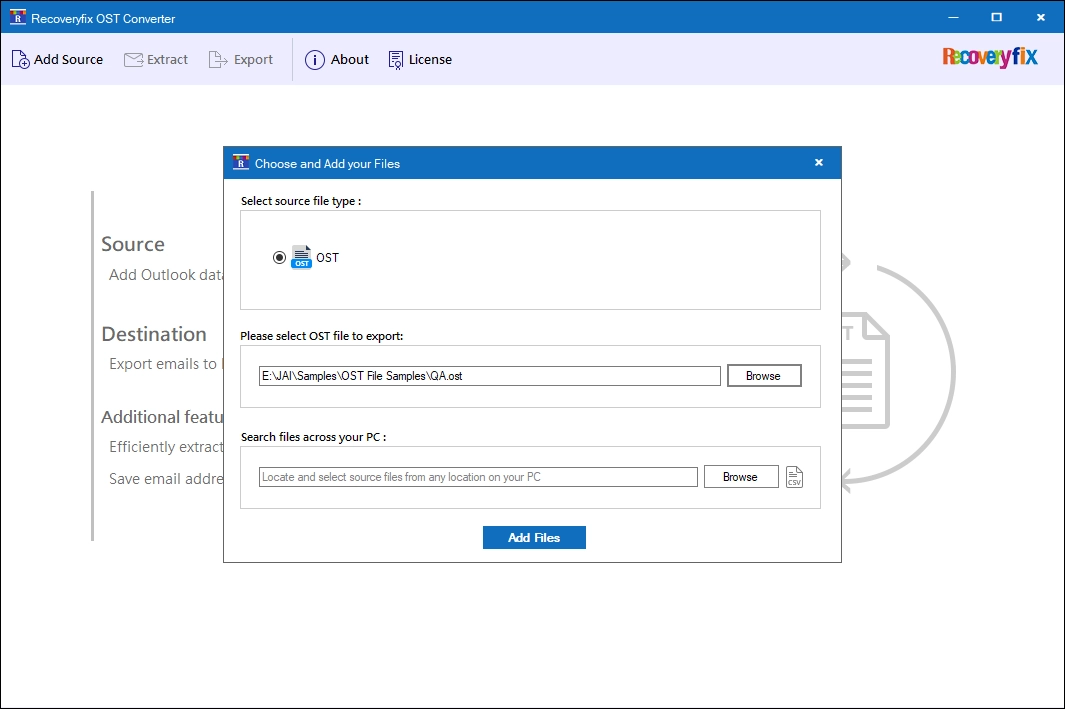Browse to search files across PC
This screenshot has height=709, width=1065.
click(741, 477)
